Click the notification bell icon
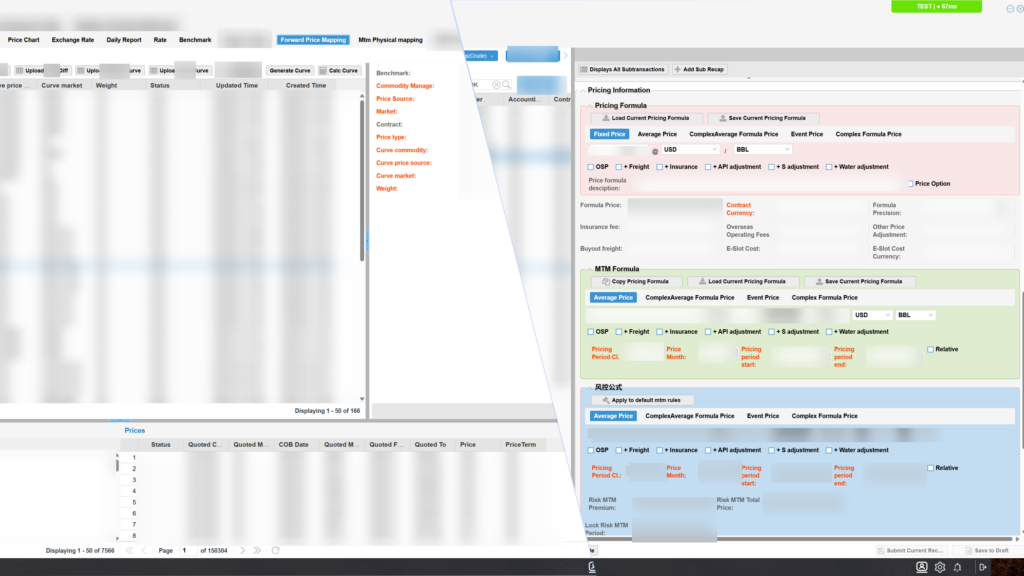The height and width of the screenshot is (576, 1024). [x=958, y=567]
